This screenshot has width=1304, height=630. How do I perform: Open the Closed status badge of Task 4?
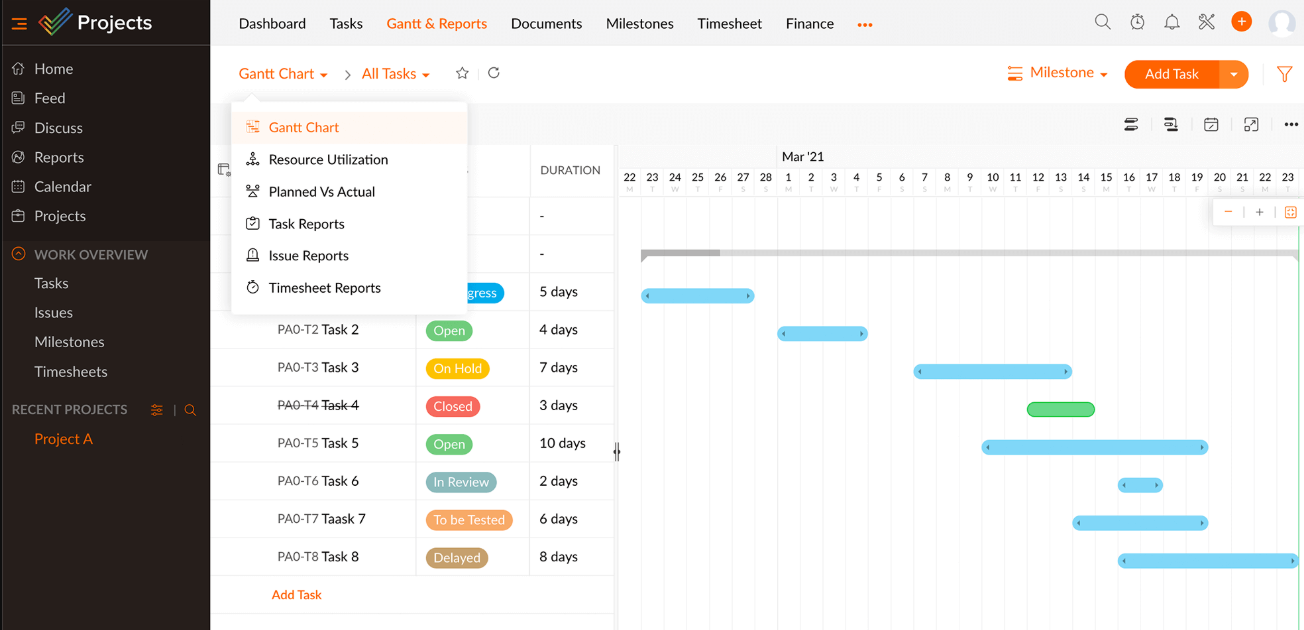pyautogui.click(x=453, y=406)
